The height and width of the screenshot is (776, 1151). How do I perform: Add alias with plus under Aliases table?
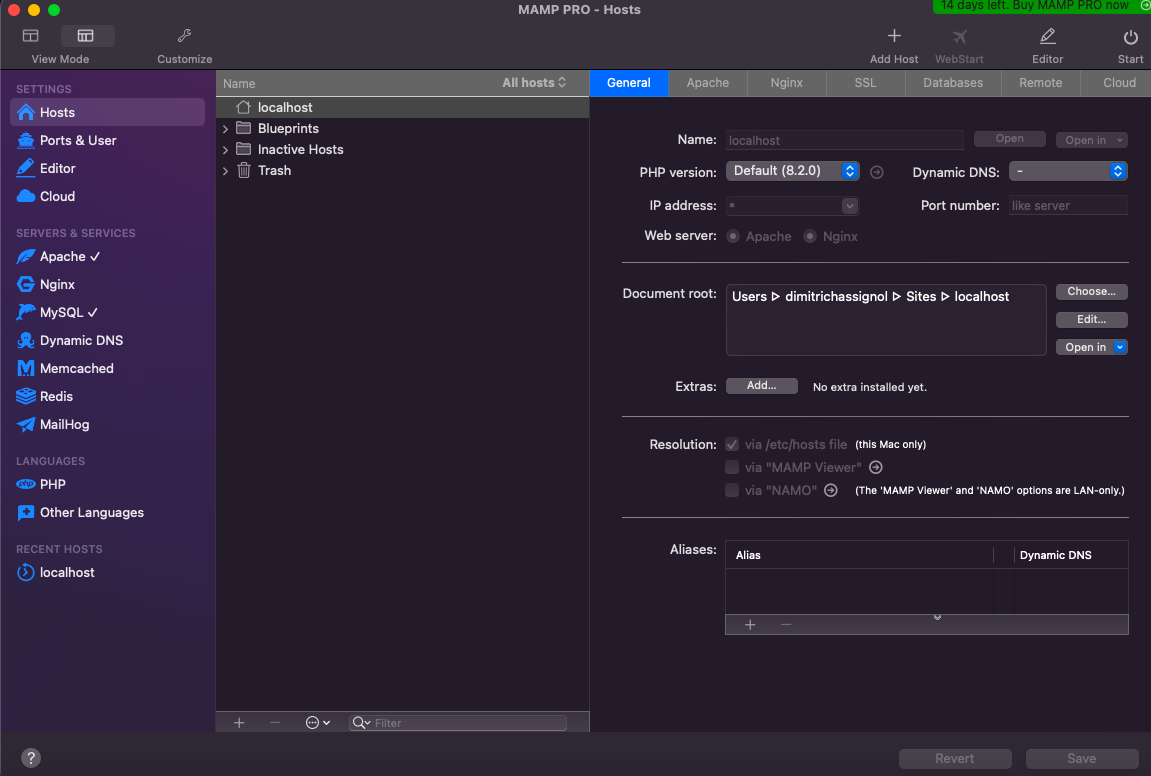[750, 625]
